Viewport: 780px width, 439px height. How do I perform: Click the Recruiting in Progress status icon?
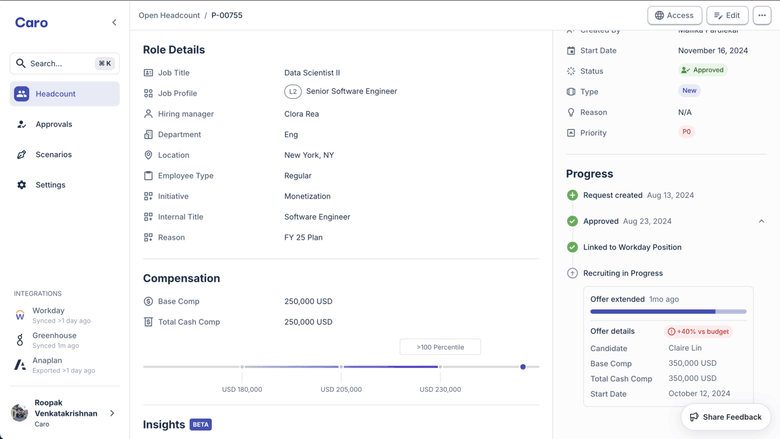pos(572,273)
